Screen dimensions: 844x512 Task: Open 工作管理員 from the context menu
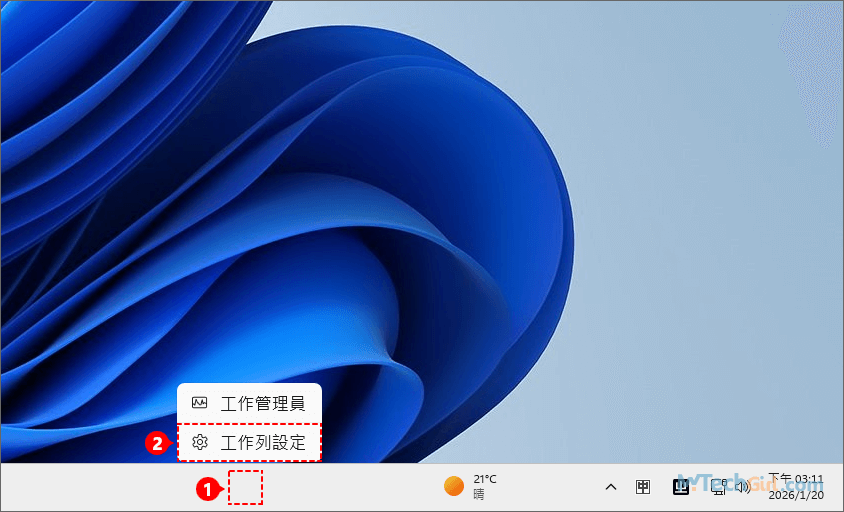[x=249, y=403]
